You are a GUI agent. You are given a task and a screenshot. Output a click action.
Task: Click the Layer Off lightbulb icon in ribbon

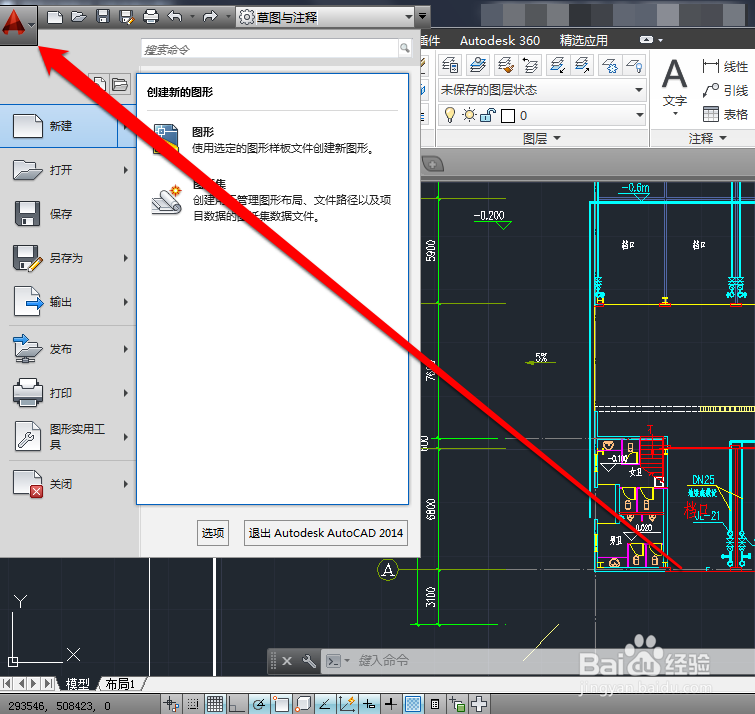click(634, 65)
